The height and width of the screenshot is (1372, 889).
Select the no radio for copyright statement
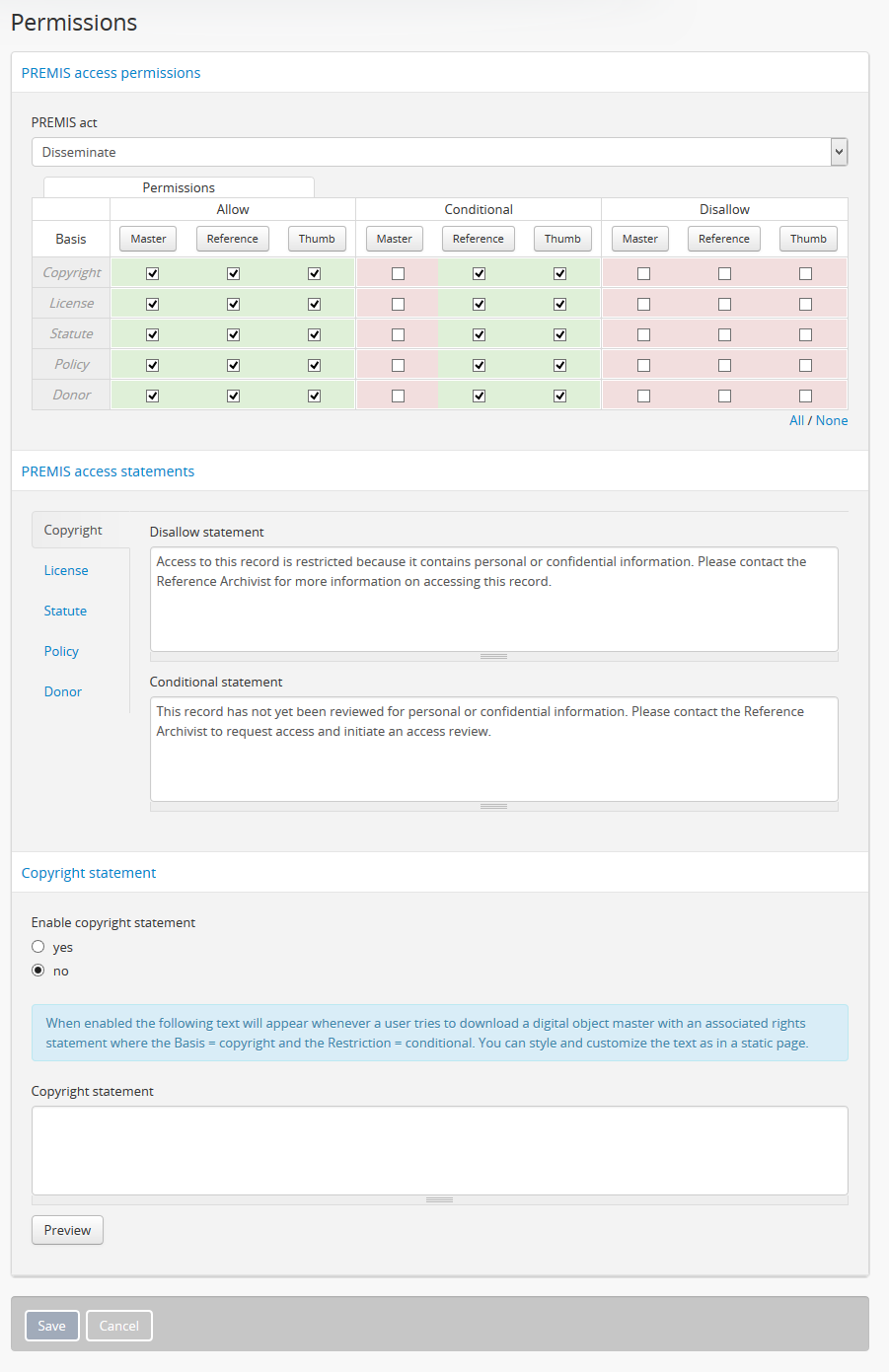38,971
